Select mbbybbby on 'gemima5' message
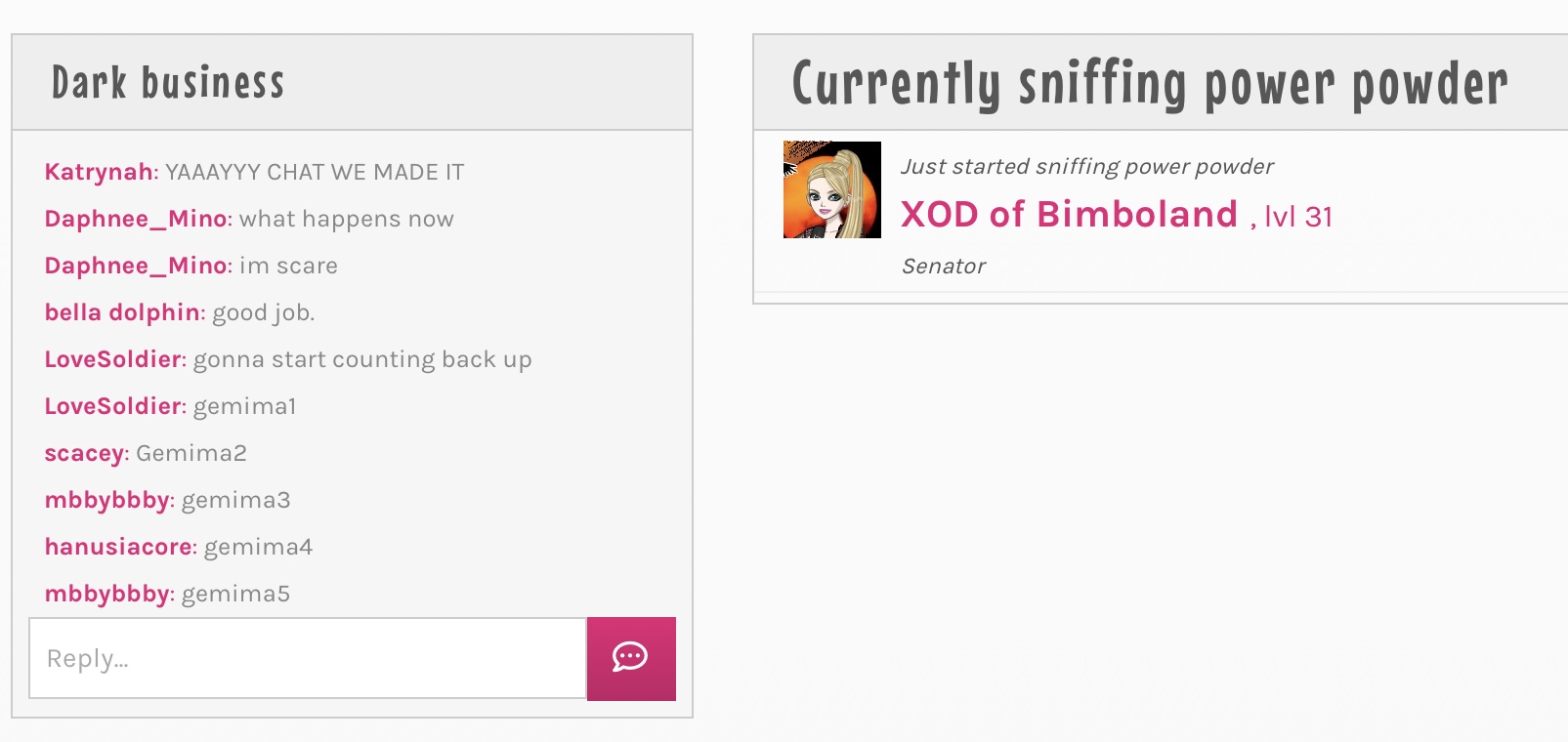This screenshot has height=742, width=1568. [107, 594]
